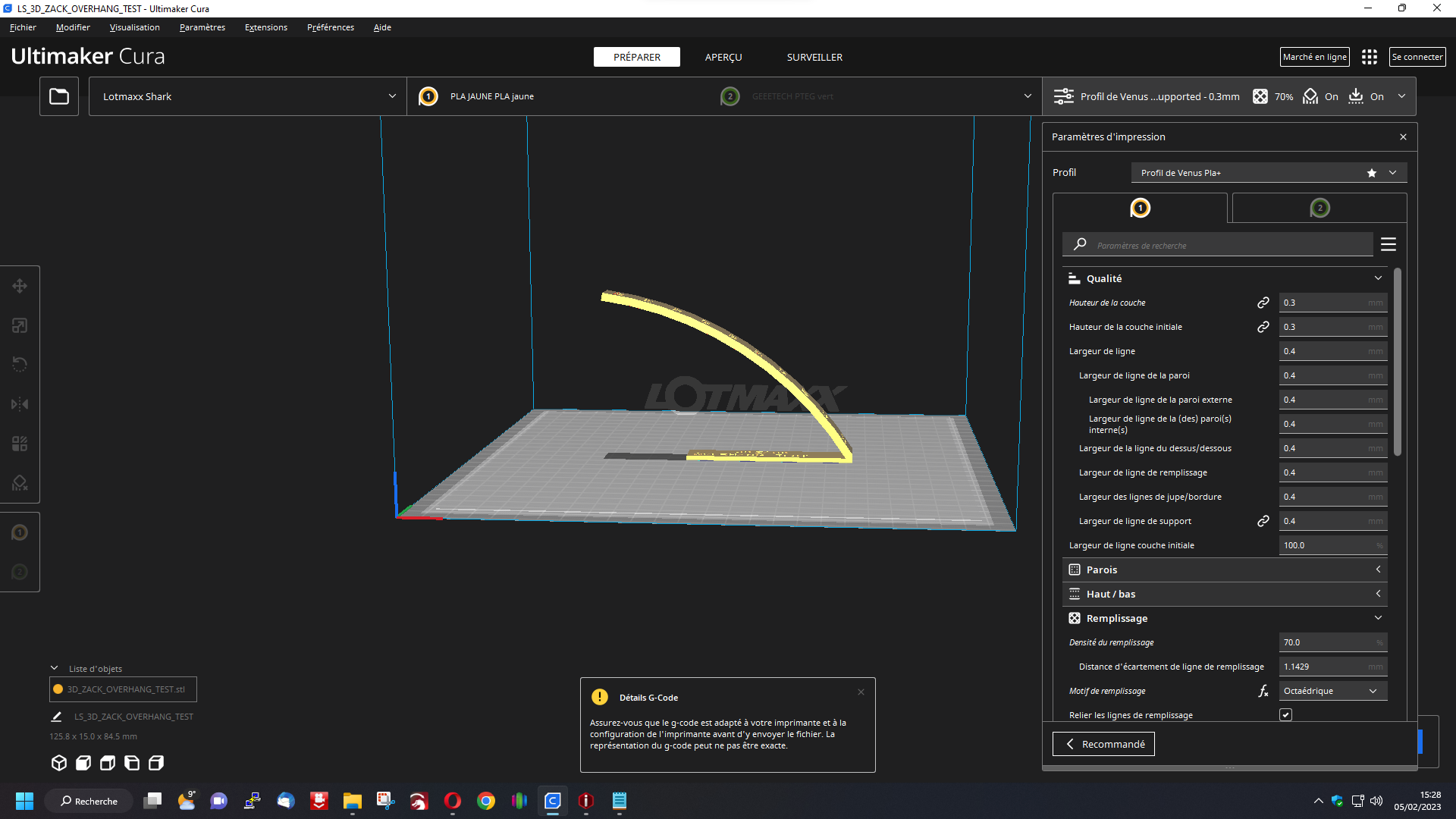
Task: Open the settings visibility hamburger menu
Action: click(1389, 244)
